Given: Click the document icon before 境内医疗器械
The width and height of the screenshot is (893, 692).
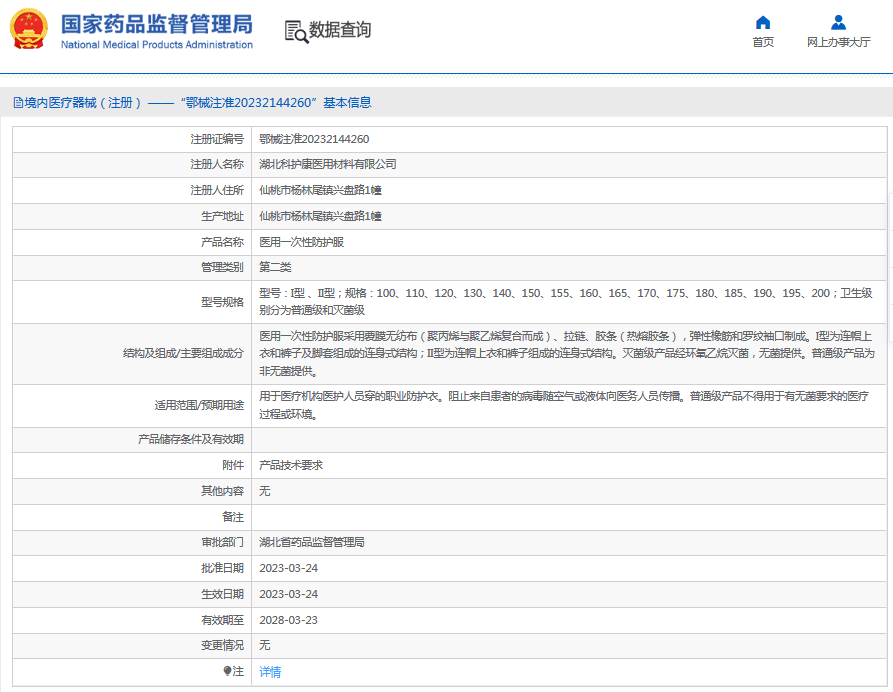Looking at the screenshot, I should [18, 103].
